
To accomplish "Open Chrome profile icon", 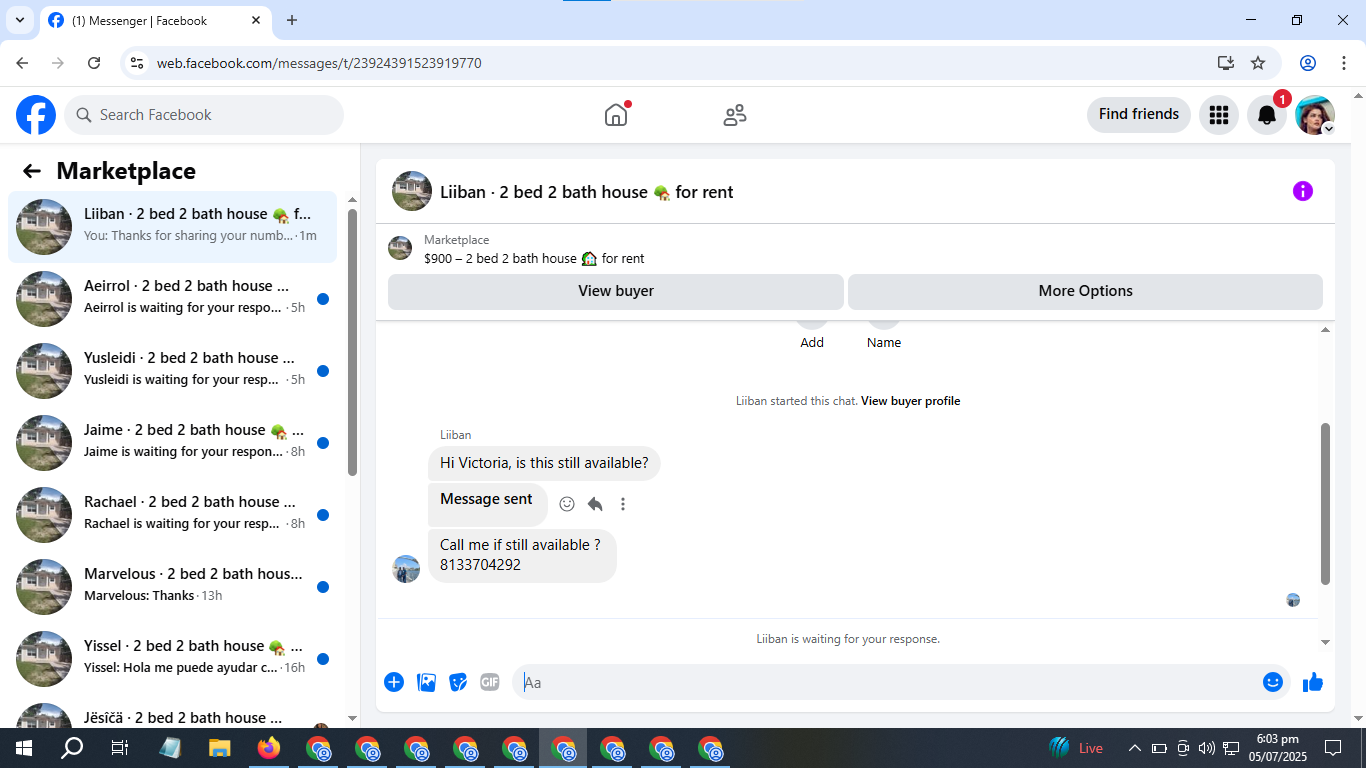I will (1308, 63).
